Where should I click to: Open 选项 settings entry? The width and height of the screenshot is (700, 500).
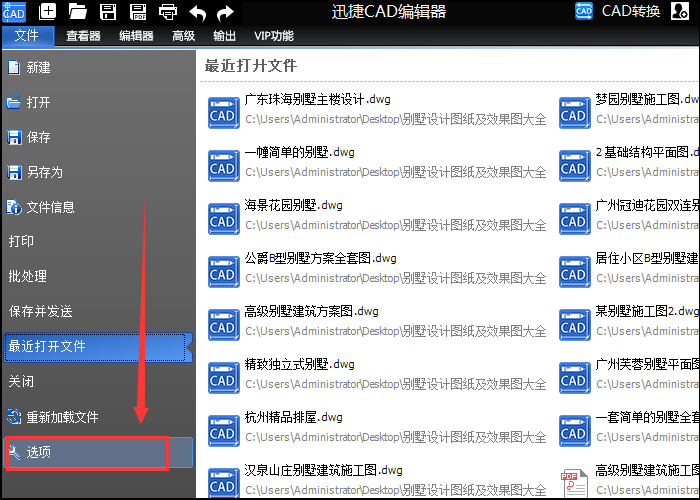point(40,452)
